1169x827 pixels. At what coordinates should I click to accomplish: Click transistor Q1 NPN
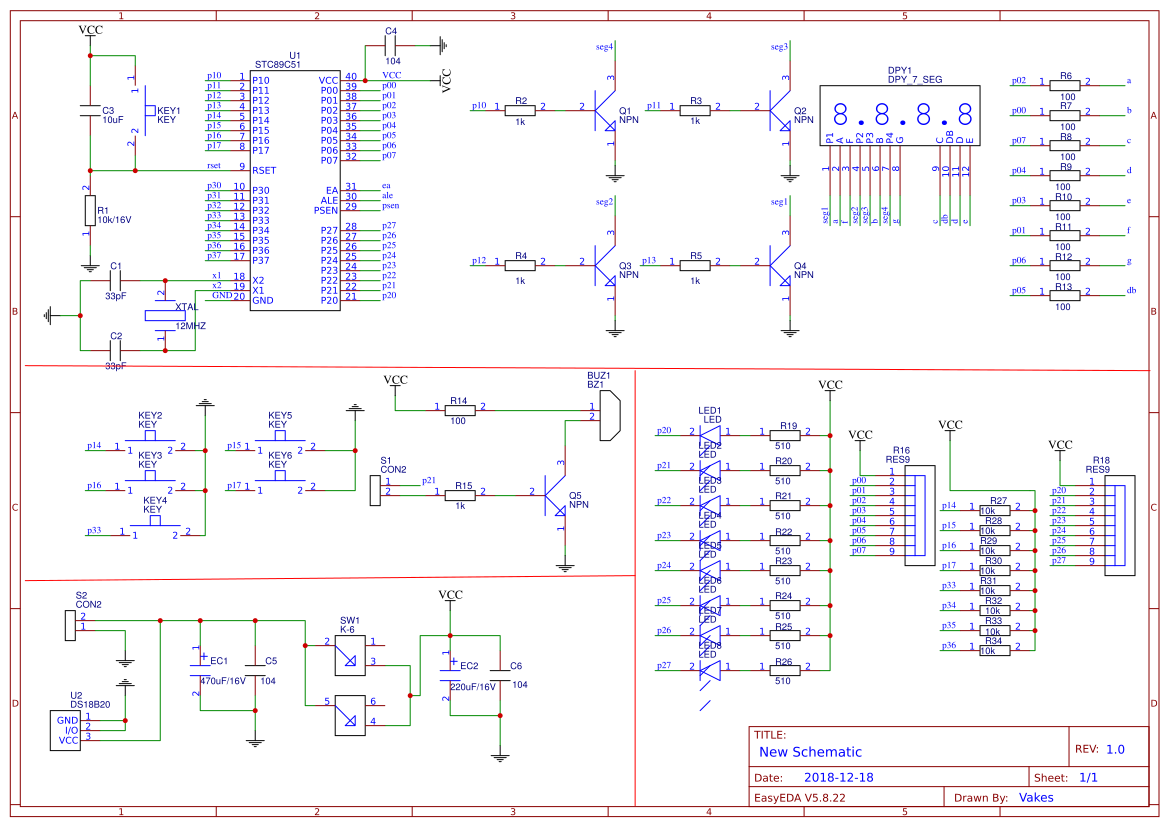click(x=605, y=110)
